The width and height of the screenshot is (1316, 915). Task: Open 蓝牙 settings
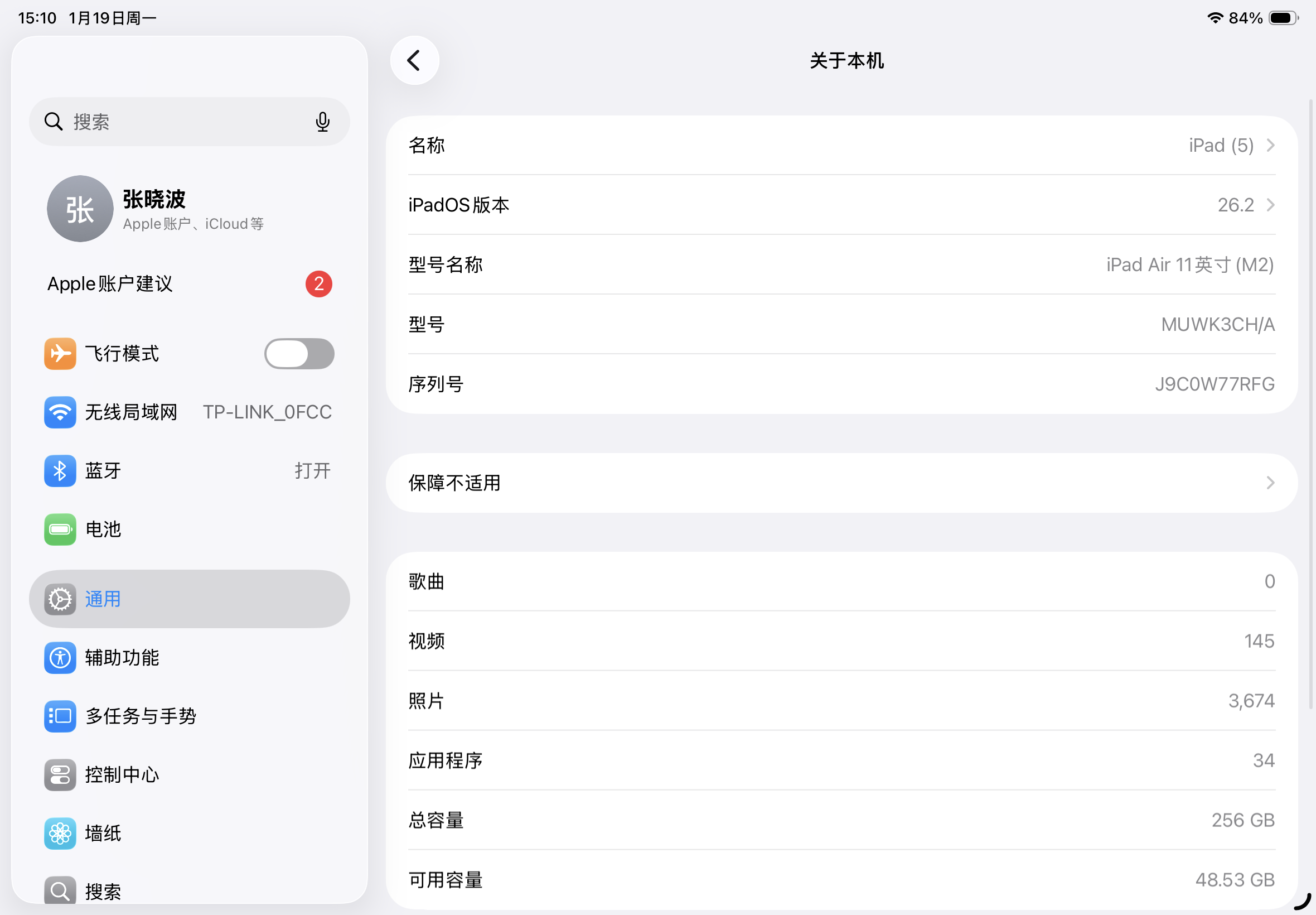190,471
